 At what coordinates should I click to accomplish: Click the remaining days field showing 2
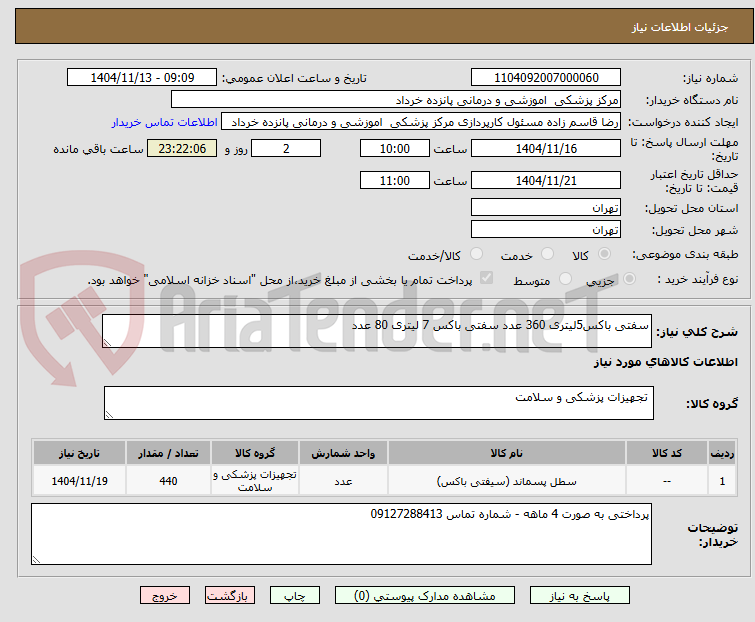coord(286,149)
